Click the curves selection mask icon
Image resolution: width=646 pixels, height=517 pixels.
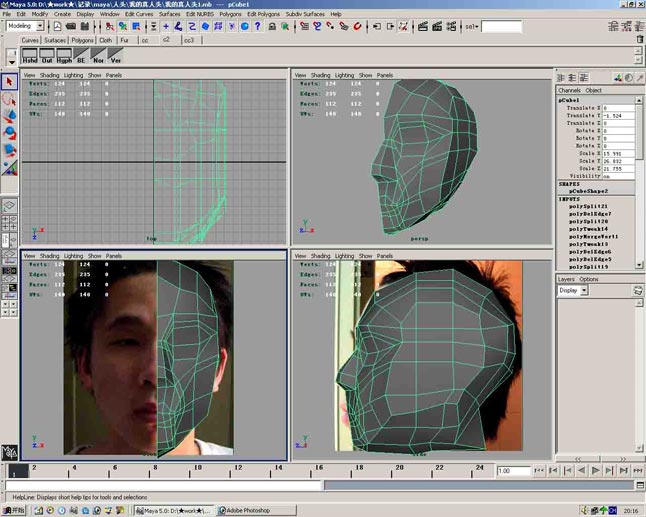192,26
